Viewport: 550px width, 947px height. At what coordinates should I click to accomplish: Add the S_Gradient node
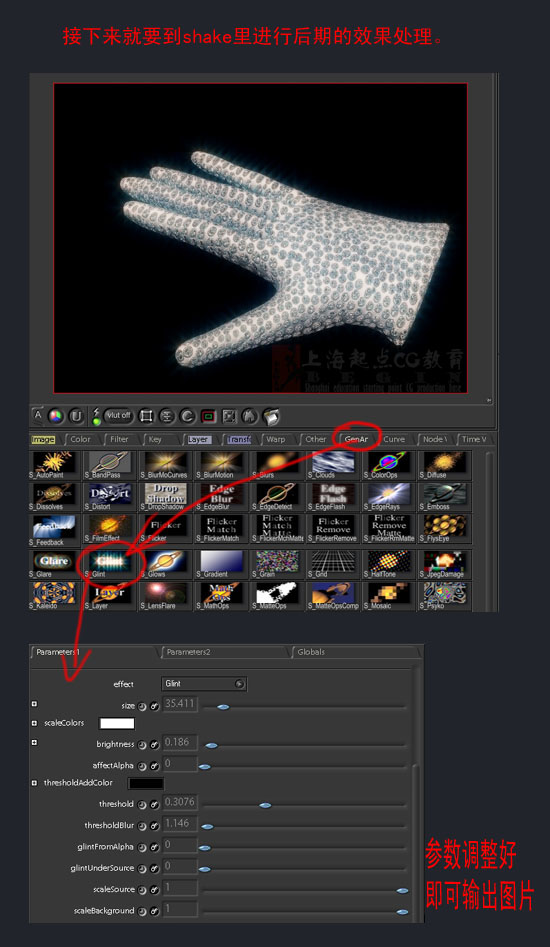coord(221,564)
